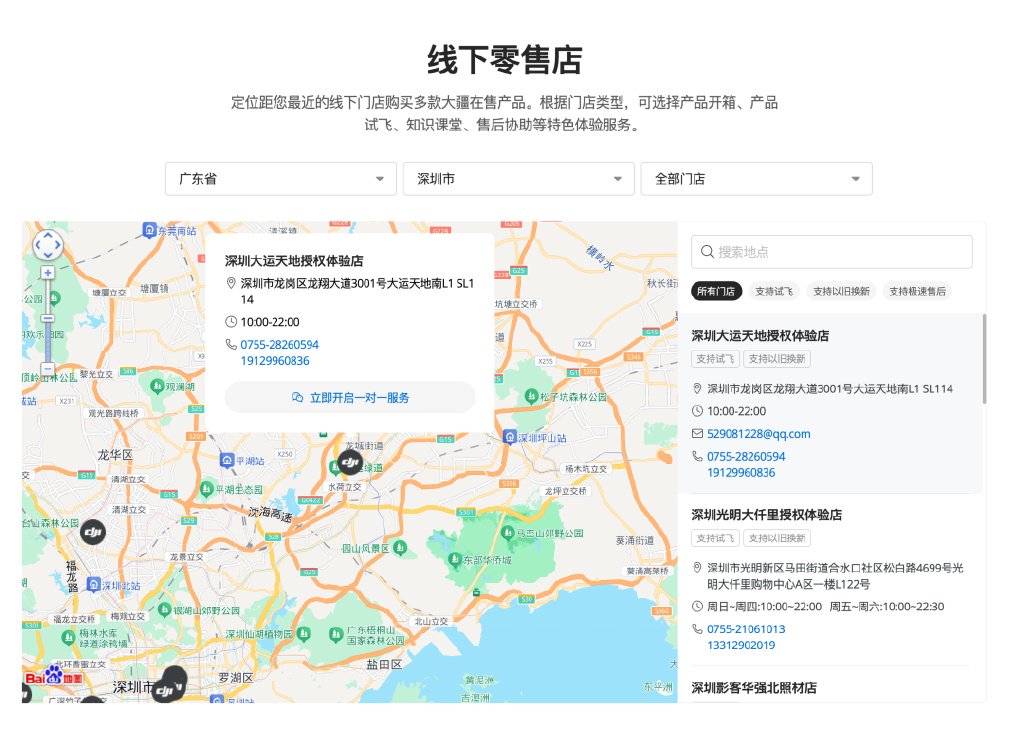This screenshot has width=1024, height=738.
Task: Toggle the 支持以旧换新 filter chip
Action: click(841, 291)
